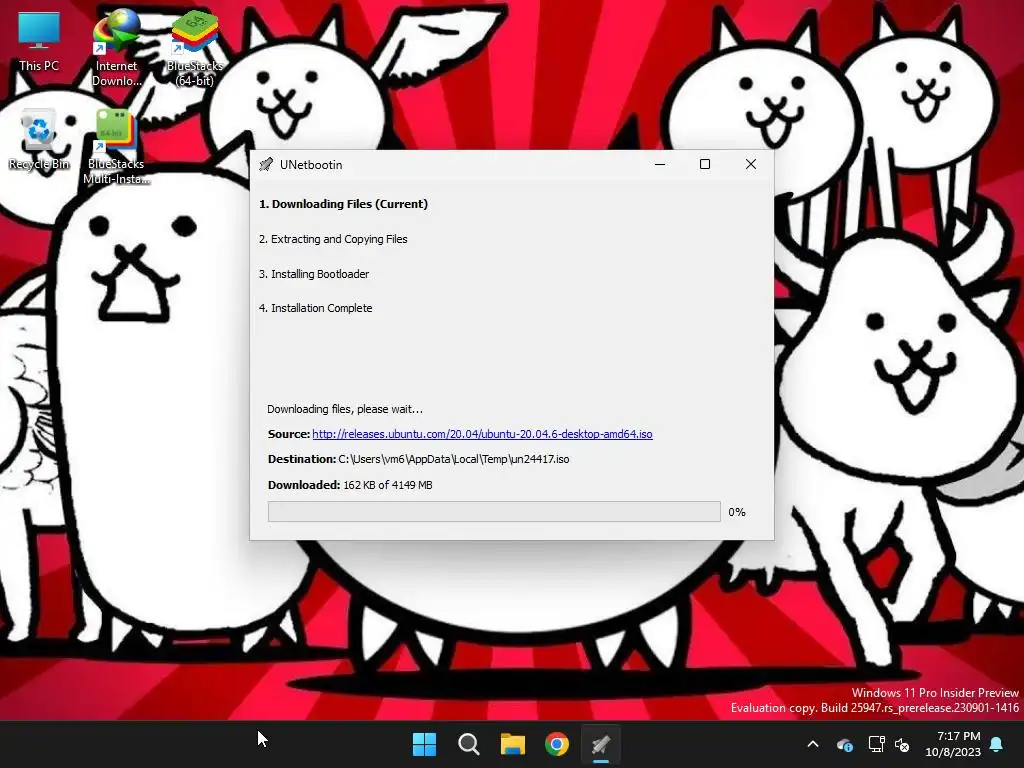Select BlueStacks (64-bit) desktop shortcut
The width and height of the screenshot is (1024, 768).
(x=195, y=48)
